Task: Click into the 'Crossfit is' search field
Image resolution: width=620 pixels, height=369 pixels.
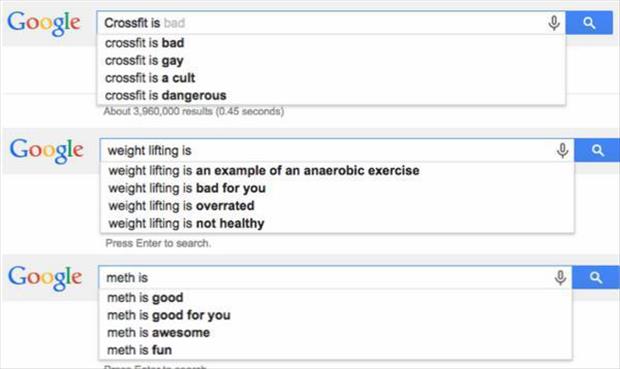Action: (x=322, y=23)
